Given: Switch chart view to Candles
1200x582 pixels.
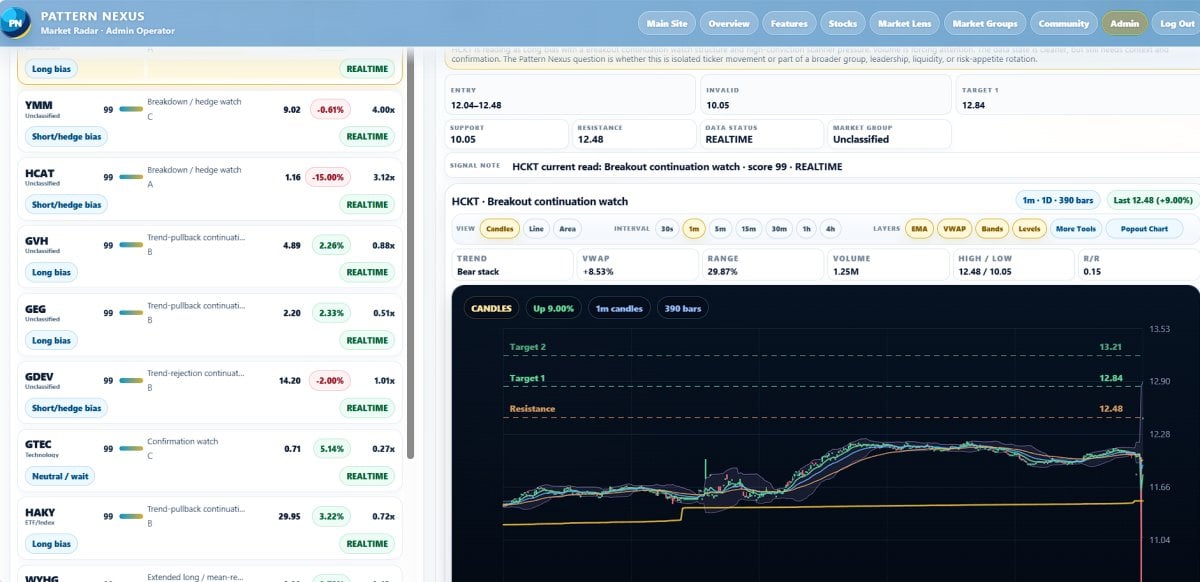Looking at the screenshot, I should click(499, 229).
